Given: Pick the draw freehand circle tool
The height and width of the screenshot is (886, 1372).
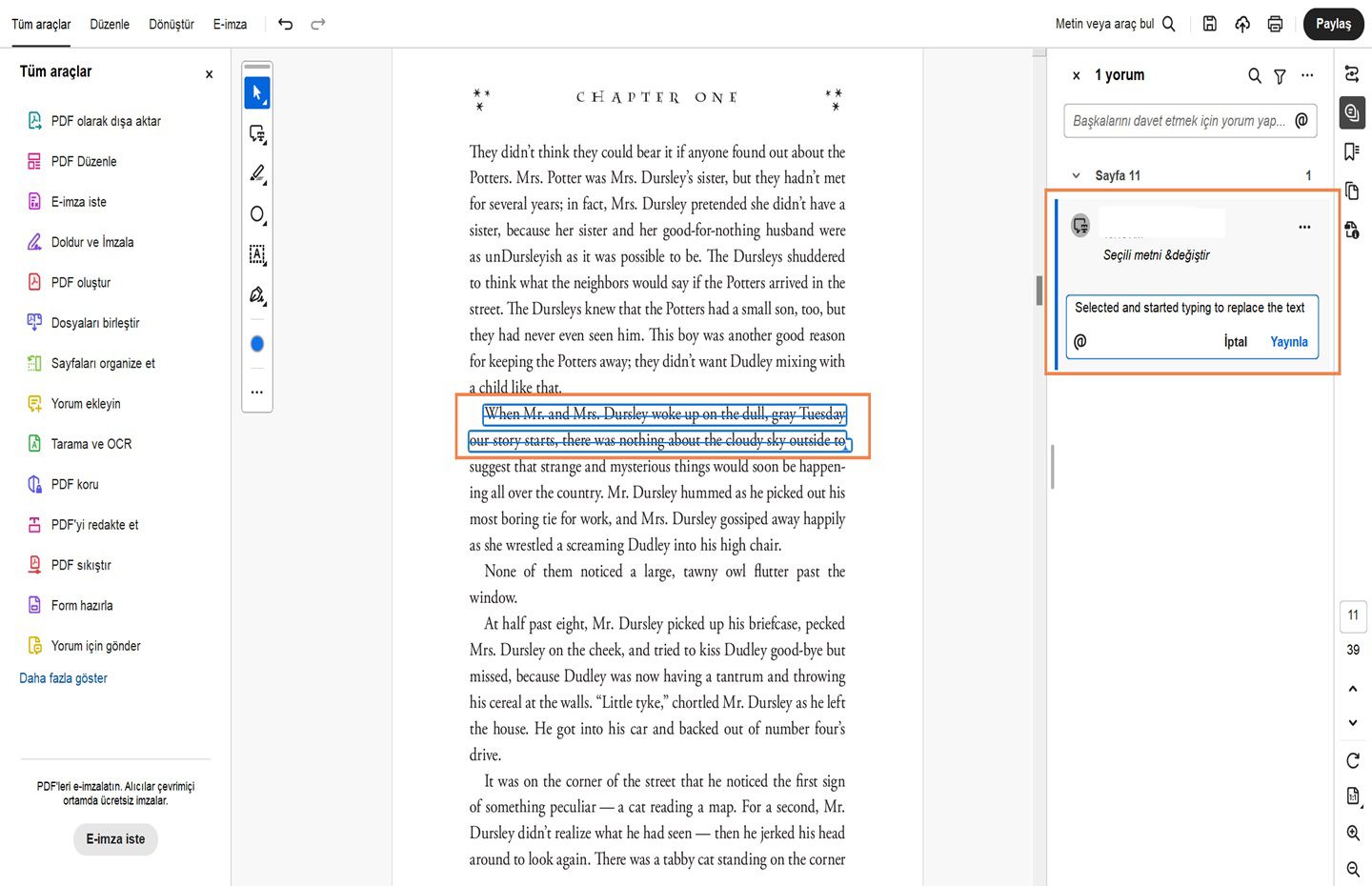Looking at the screenshot, I should [x=257, y=214].
